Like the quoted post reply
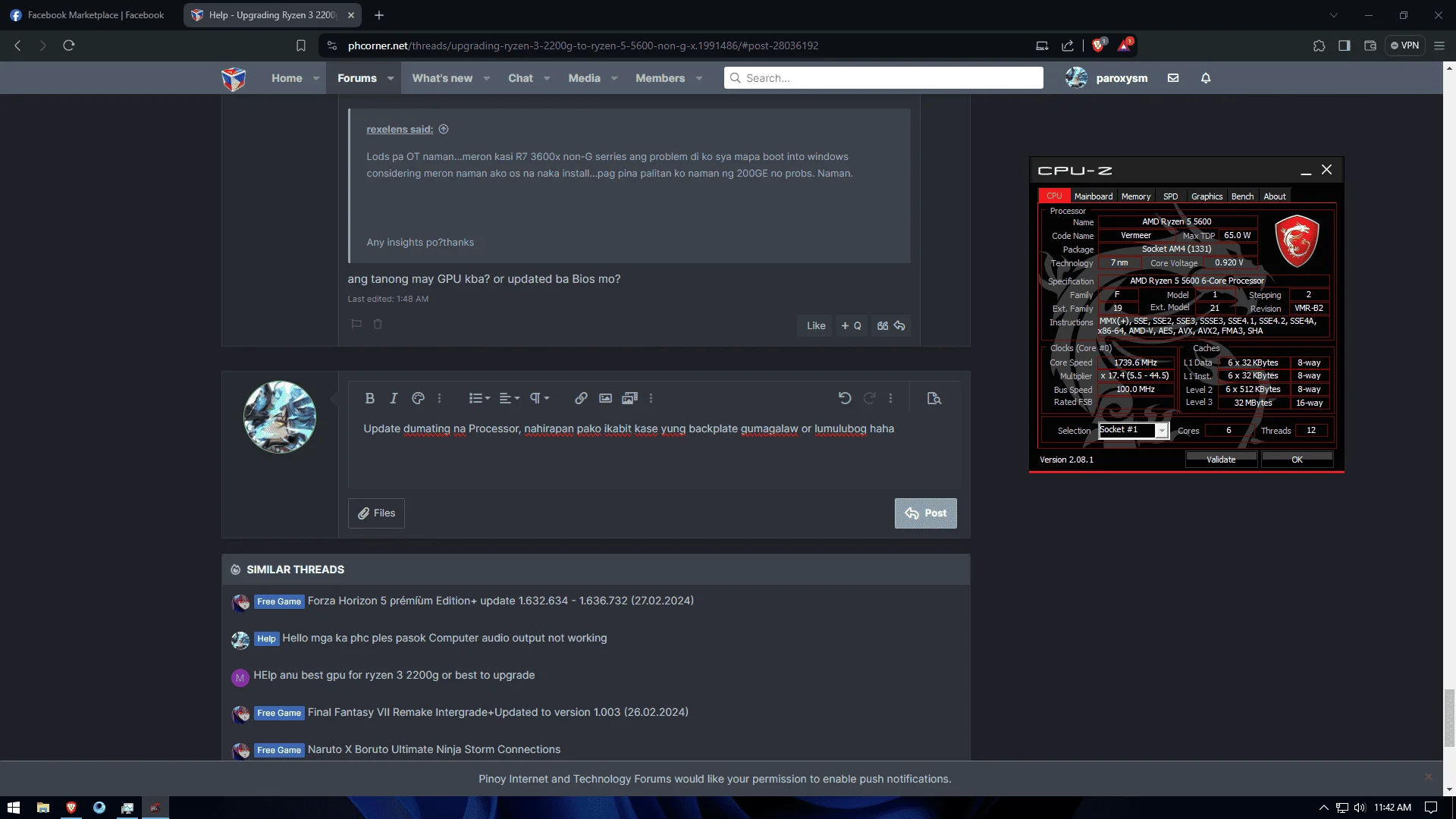This screenshot has width=1456, height=819. tap(816, 326)
